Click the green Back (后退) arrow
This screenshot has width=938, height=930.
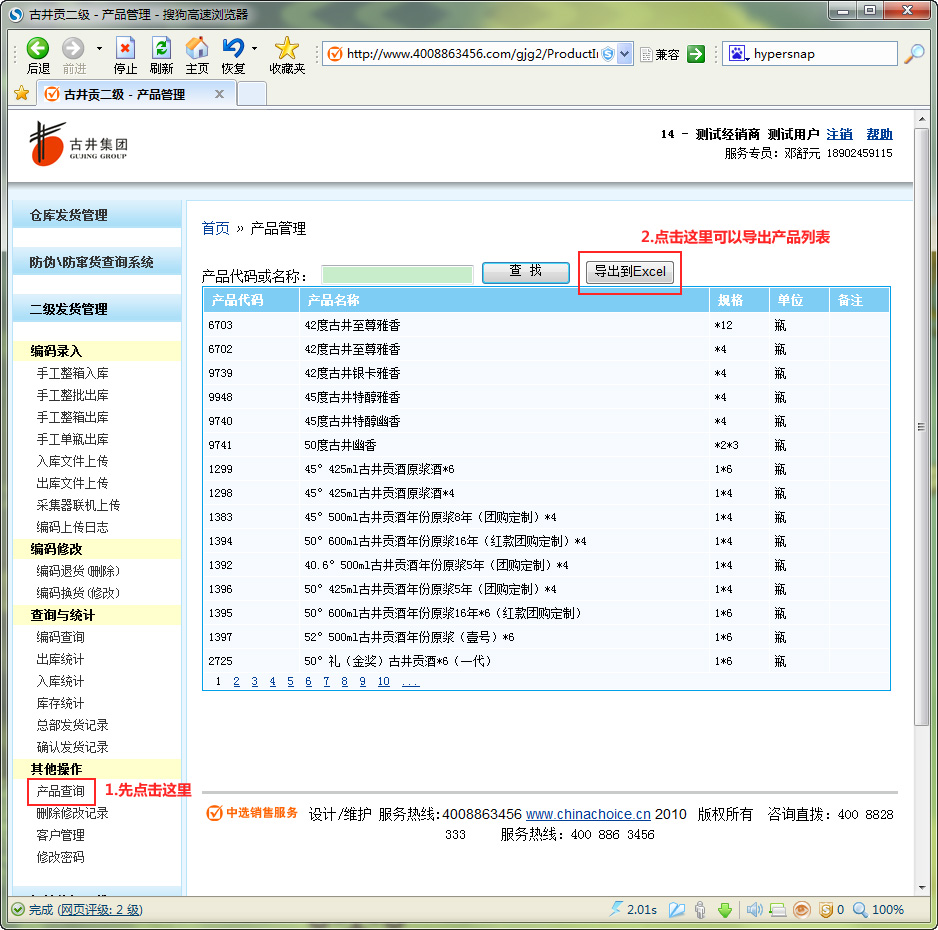(x=38, y=48)
